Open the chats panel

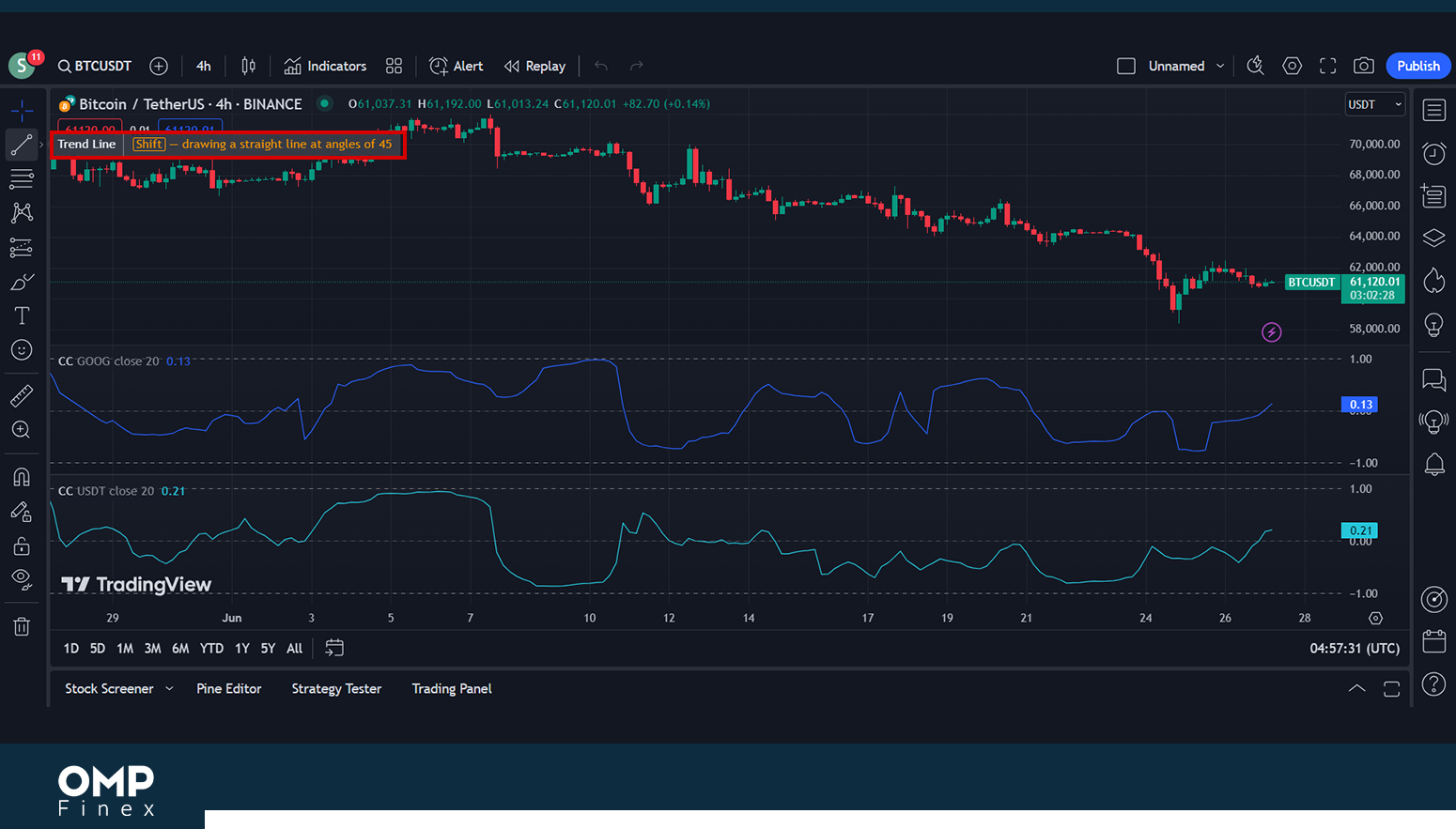[1434, 379]
